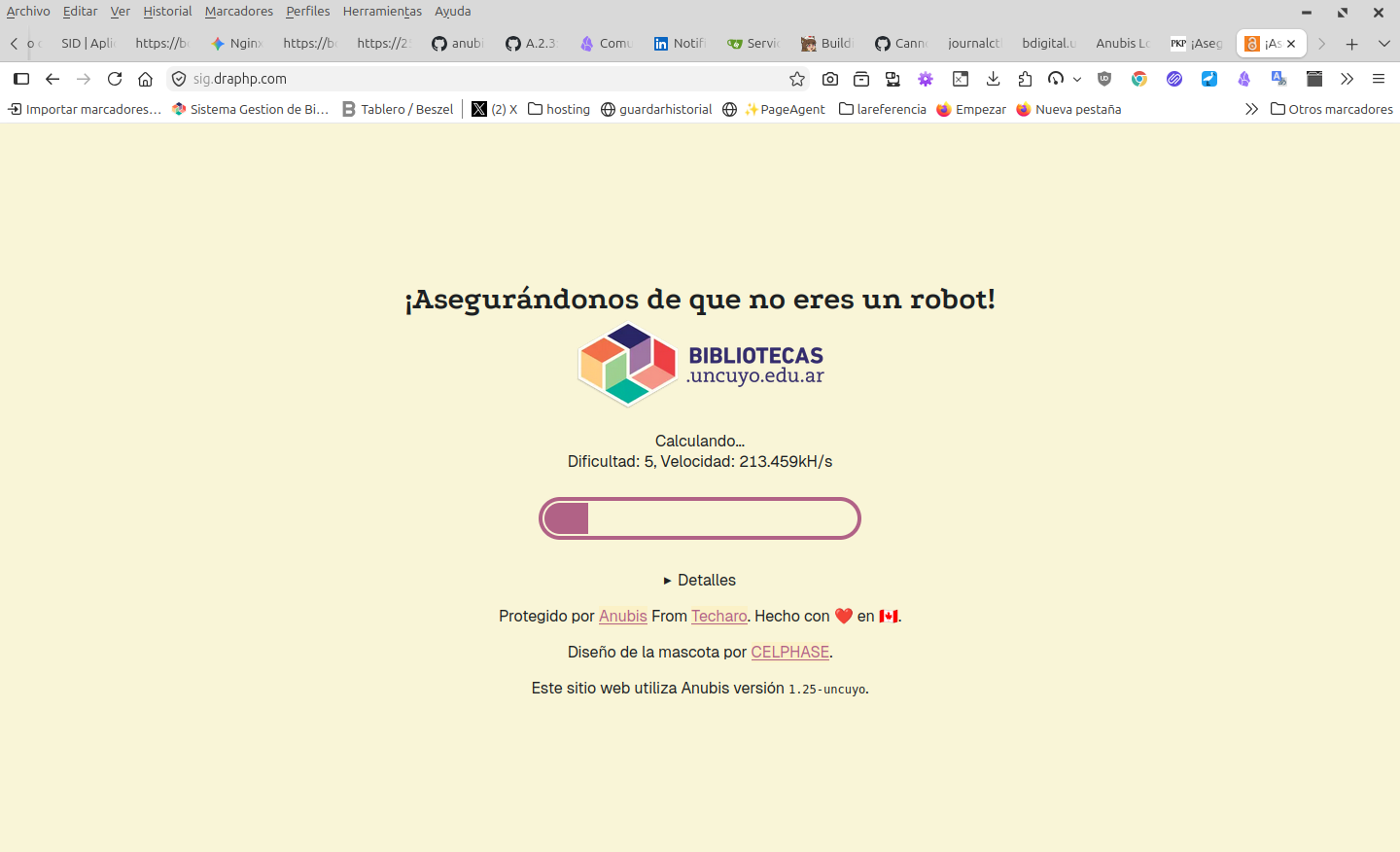Open the site security shield info

(x=179, y=79)
